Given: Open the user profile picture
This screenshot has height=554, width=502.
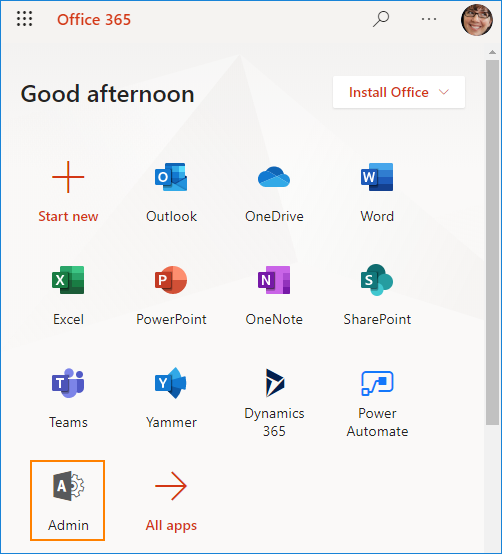Looking at the screenshot, I should 477,20.
